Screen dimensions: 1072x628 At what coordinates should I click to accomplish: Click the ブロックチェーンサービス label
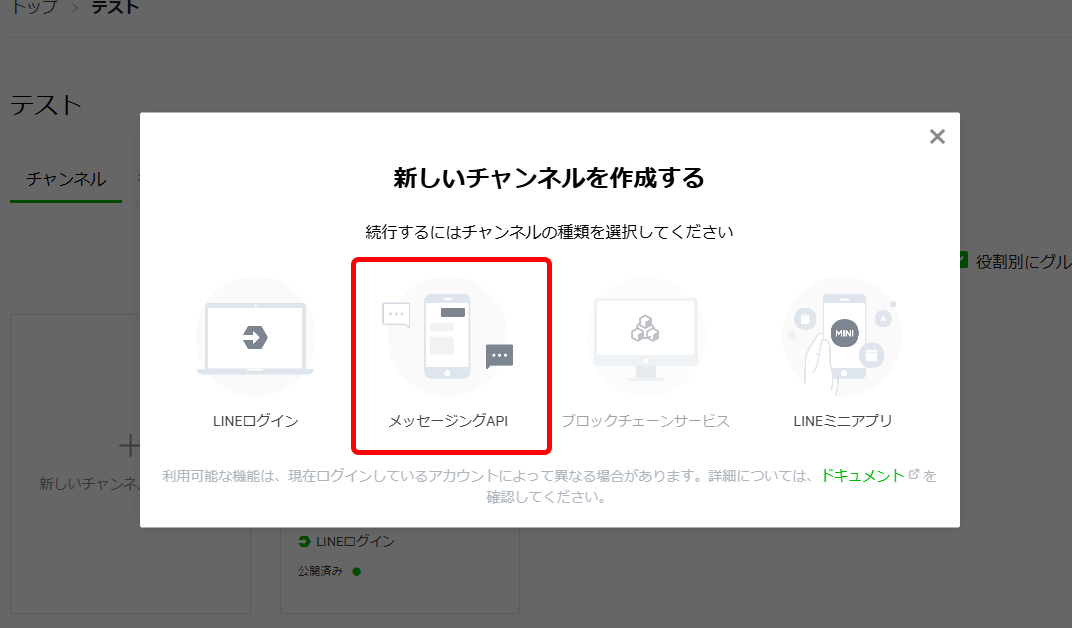pos(646,421)
